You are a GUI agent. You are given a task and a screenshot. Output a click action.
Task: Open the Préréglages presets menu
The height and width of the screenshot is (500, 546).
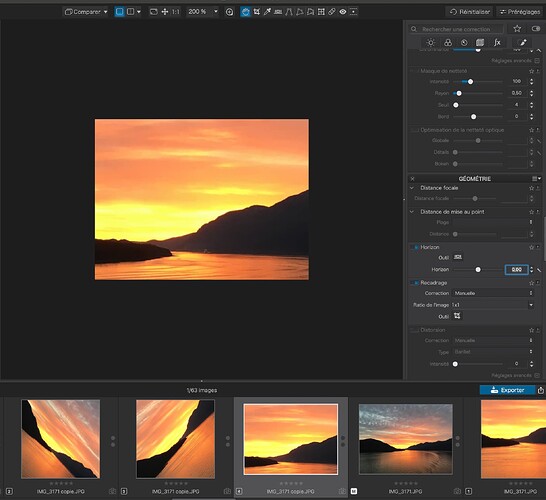(520, 12)
